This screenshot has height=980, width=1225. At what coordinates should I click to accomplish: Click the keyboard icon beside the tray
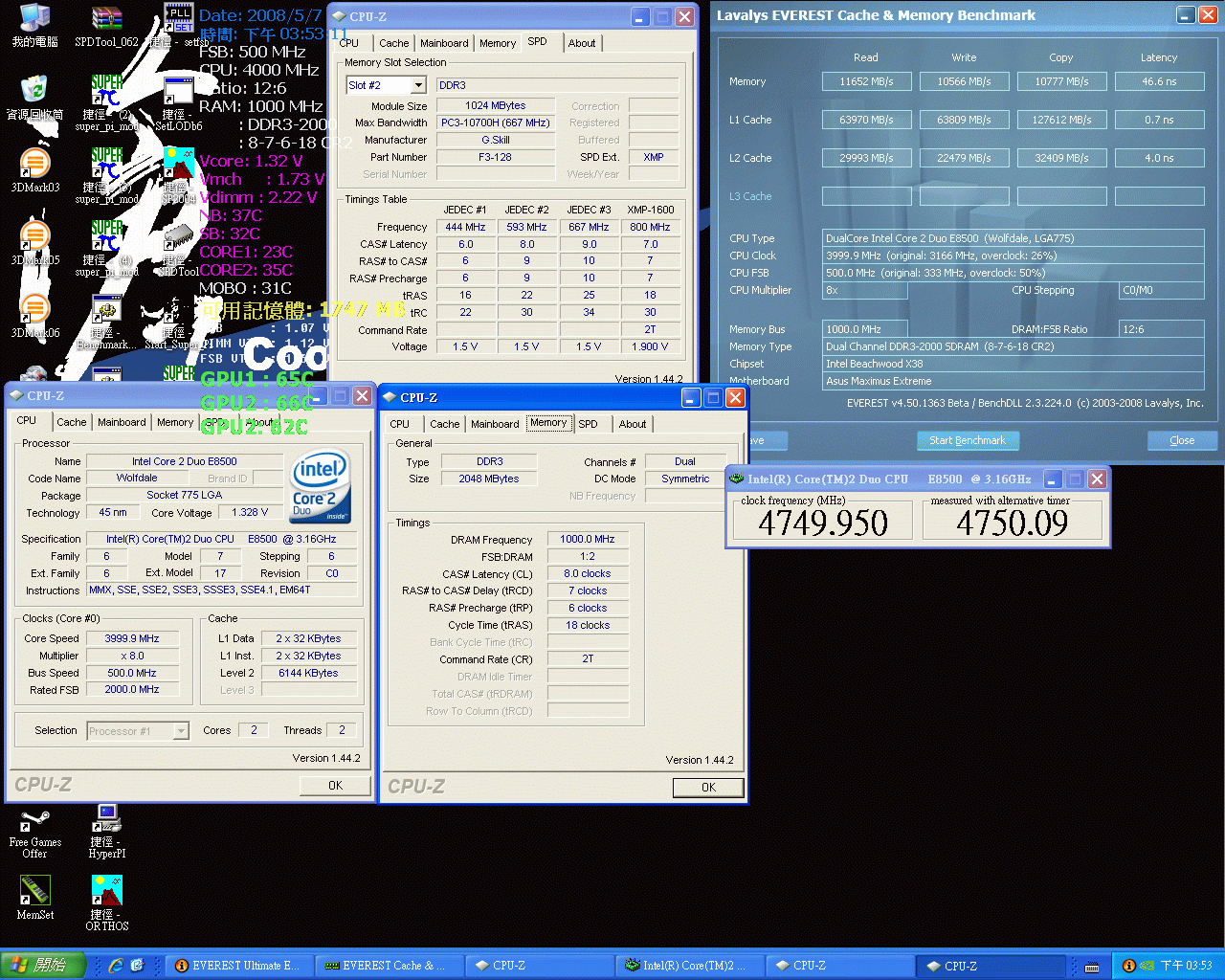1092,967
